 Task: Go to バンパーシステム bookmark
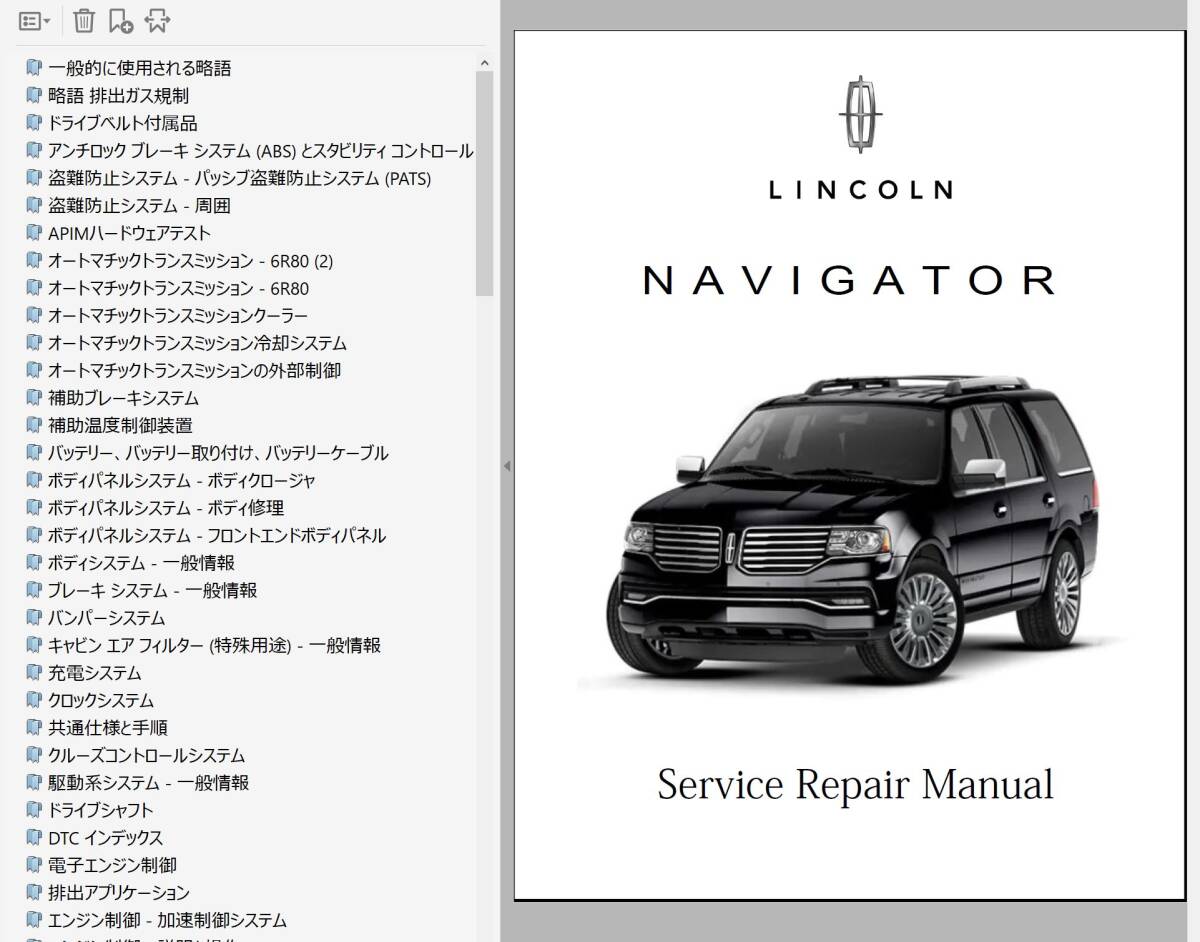tap(107, 618)
